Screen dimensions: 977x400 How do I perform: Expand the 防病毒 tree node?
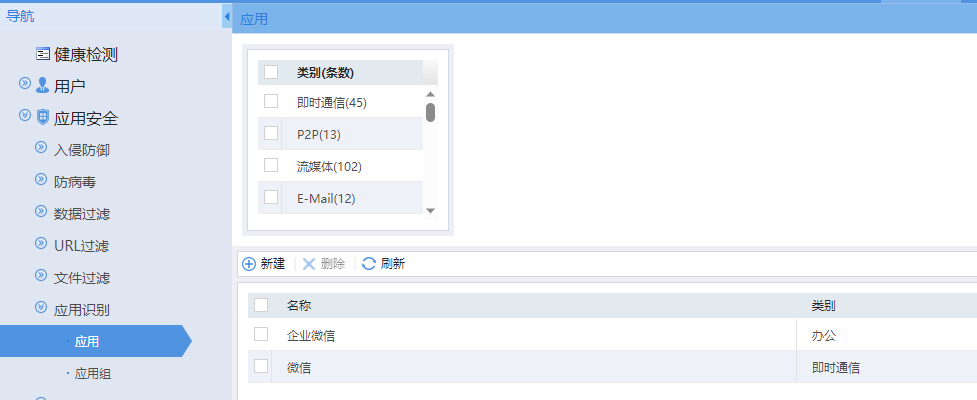[41, 179]
